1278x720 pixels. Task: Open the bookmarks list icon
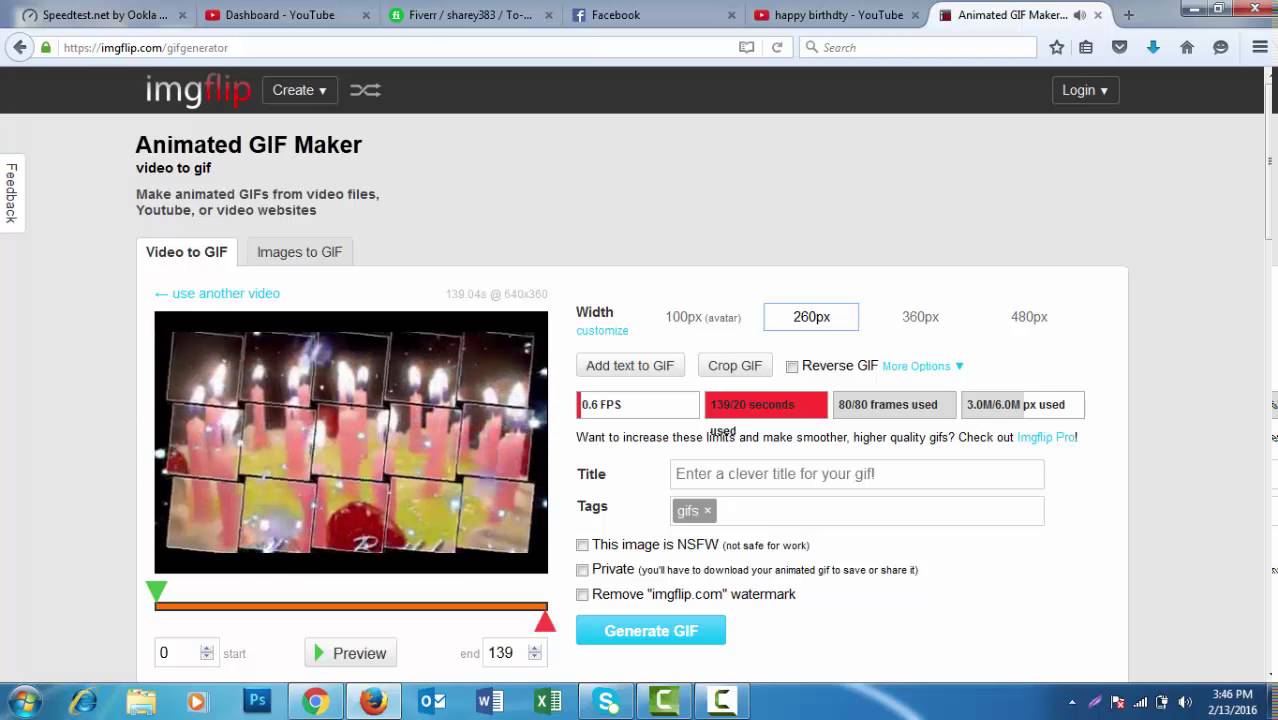(1087, 47)
